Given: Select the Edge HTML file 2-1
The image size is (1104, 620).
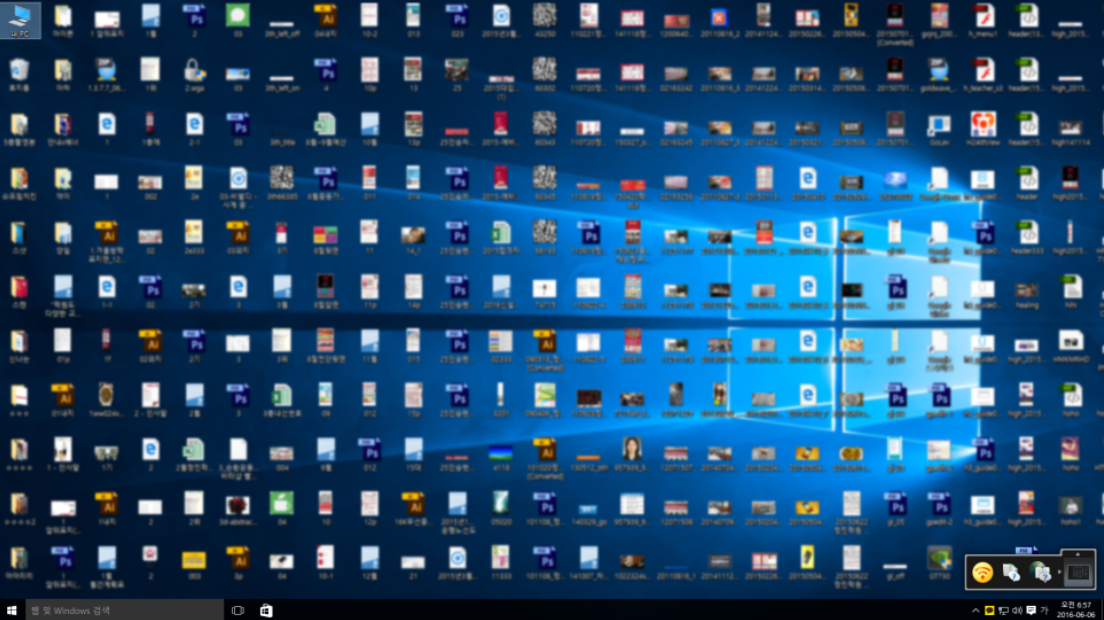Looking at the screenshot, I should [x=194, y=129].
